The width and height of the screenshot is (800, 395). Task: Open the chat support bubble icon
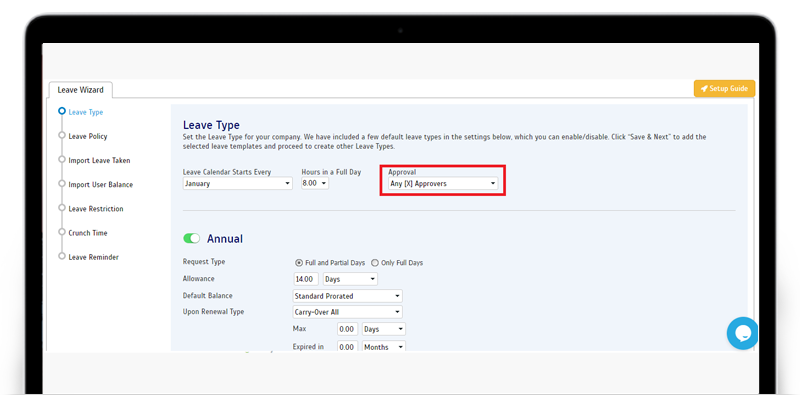click(x=742, y=333)
